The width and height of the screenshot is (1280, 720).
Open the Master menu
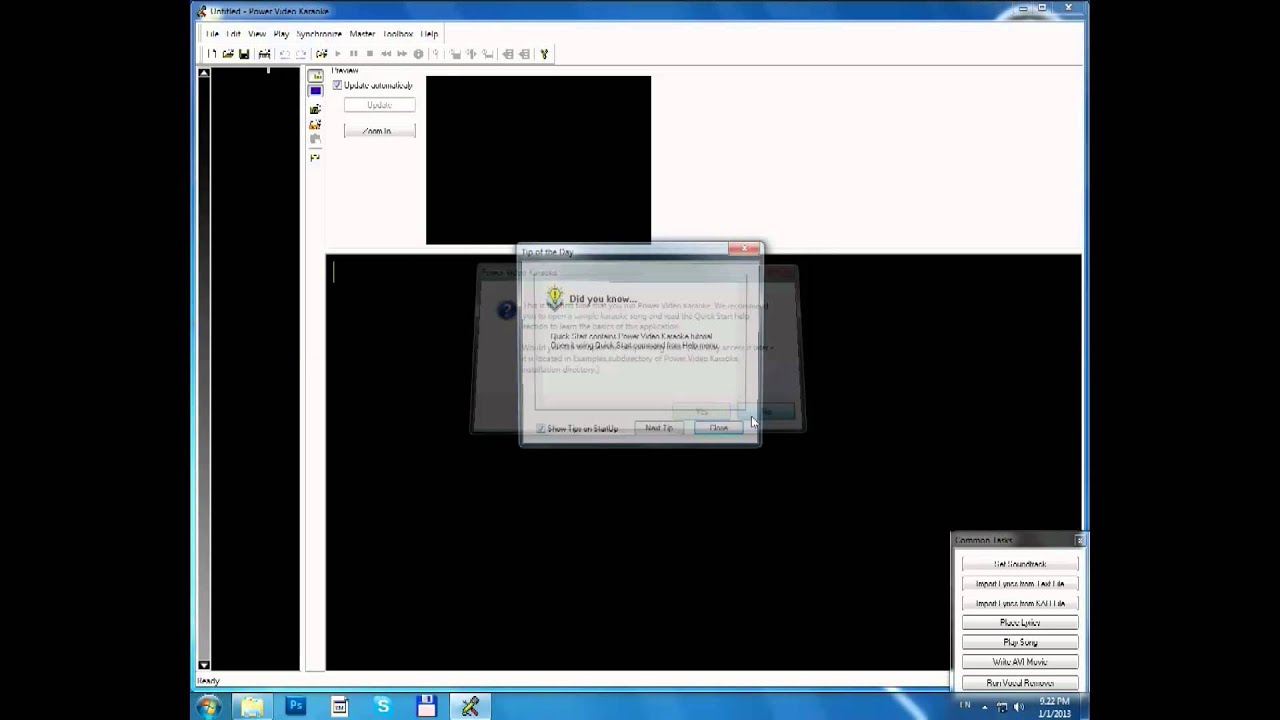pos(362,34)
